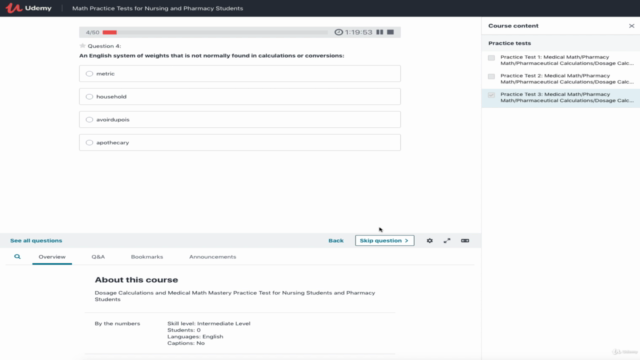
Task: Click the 'Students: 0' text
Action: tap(184, 330)
